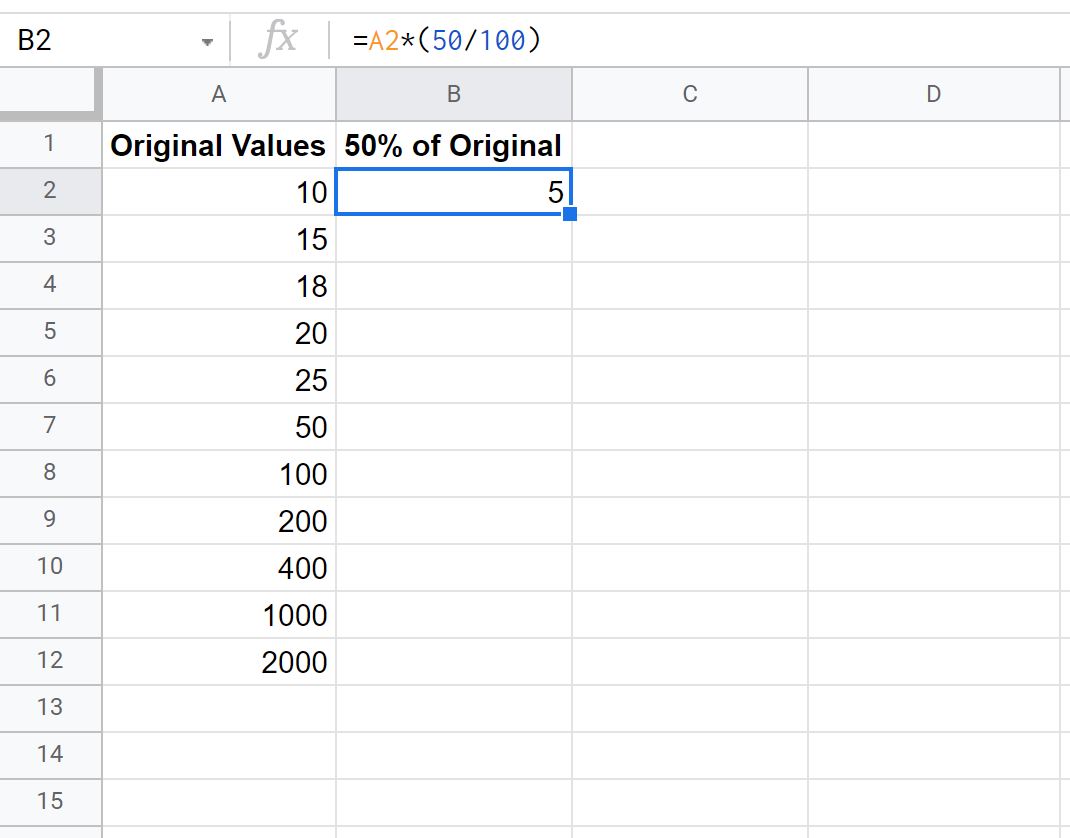The image size is (1070, 838).
Task: Click the cell containing 100
Action: click(218, 474)
